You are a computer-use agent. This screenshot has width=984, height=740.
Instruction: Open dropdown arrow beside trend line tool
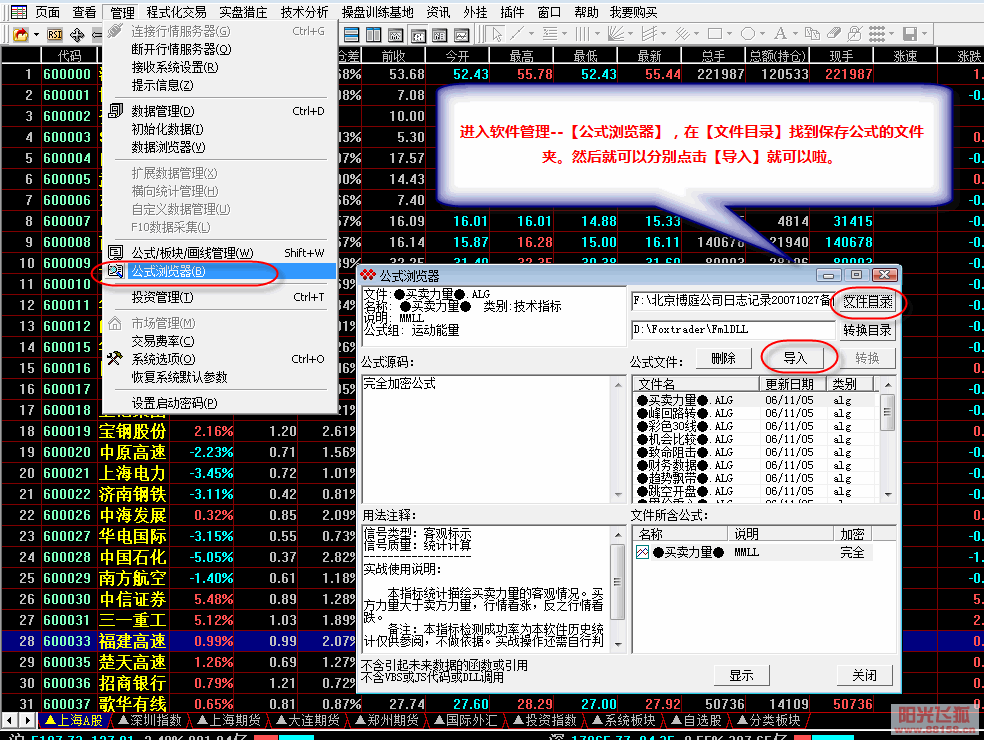[x=532, y=34]
